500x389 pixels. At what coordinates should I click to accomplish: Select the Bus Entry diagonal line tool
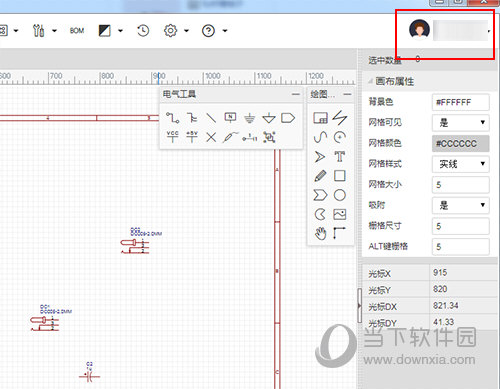[x=211, y=118]
